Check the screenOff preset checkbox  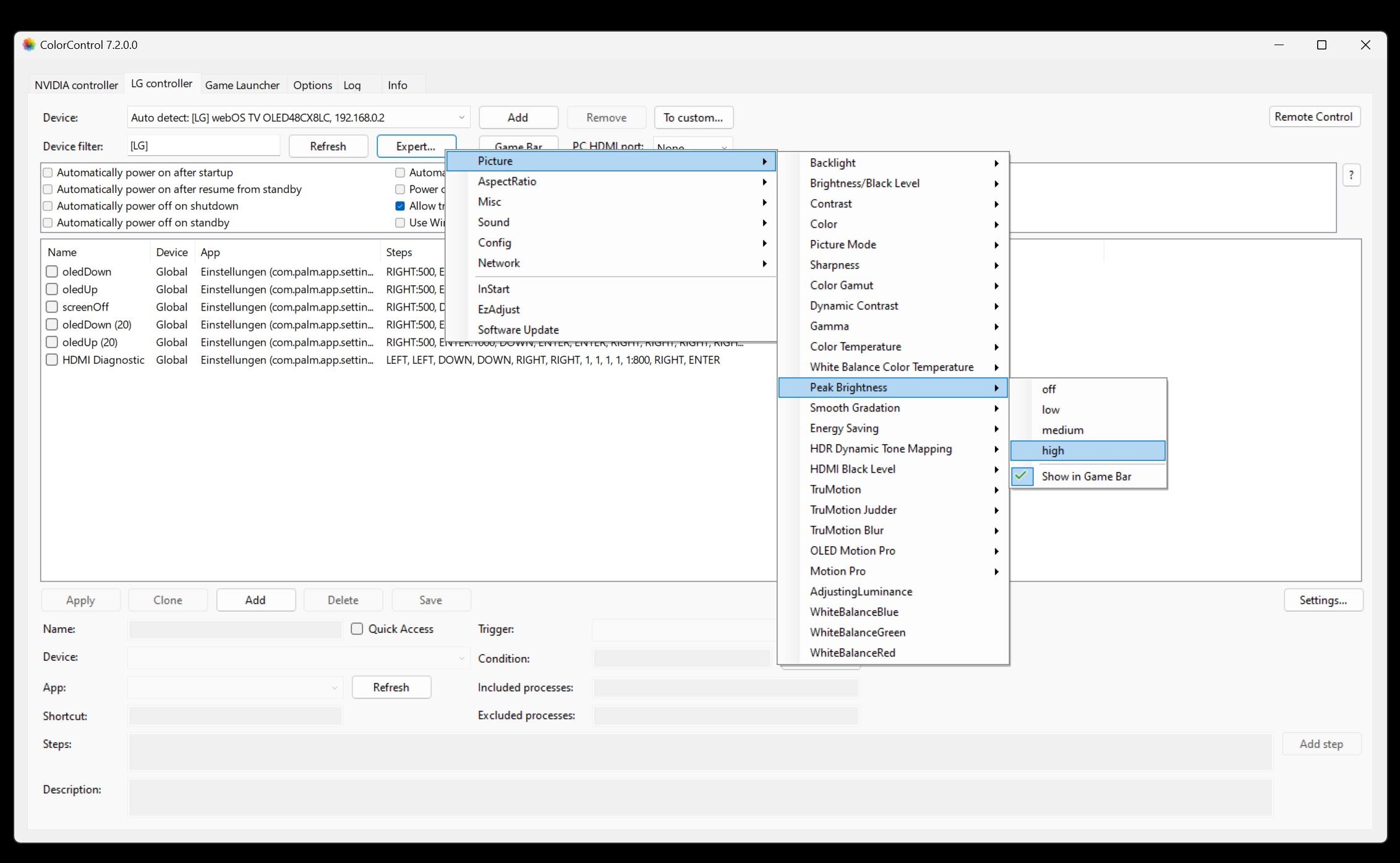click(52, 307)
